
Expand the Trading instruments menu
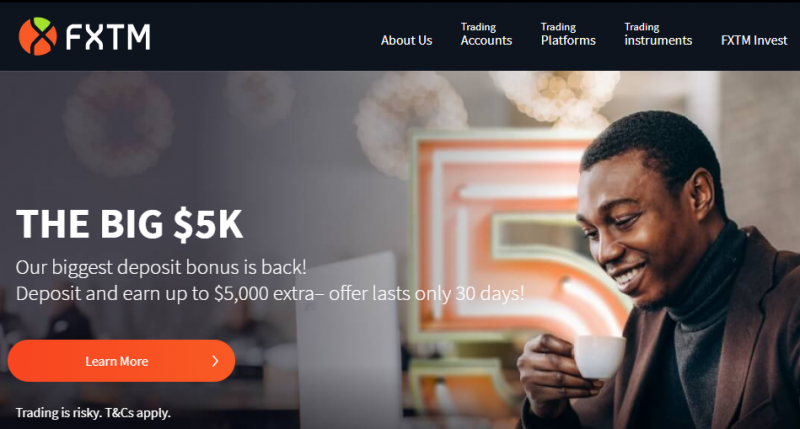[658, 34]
